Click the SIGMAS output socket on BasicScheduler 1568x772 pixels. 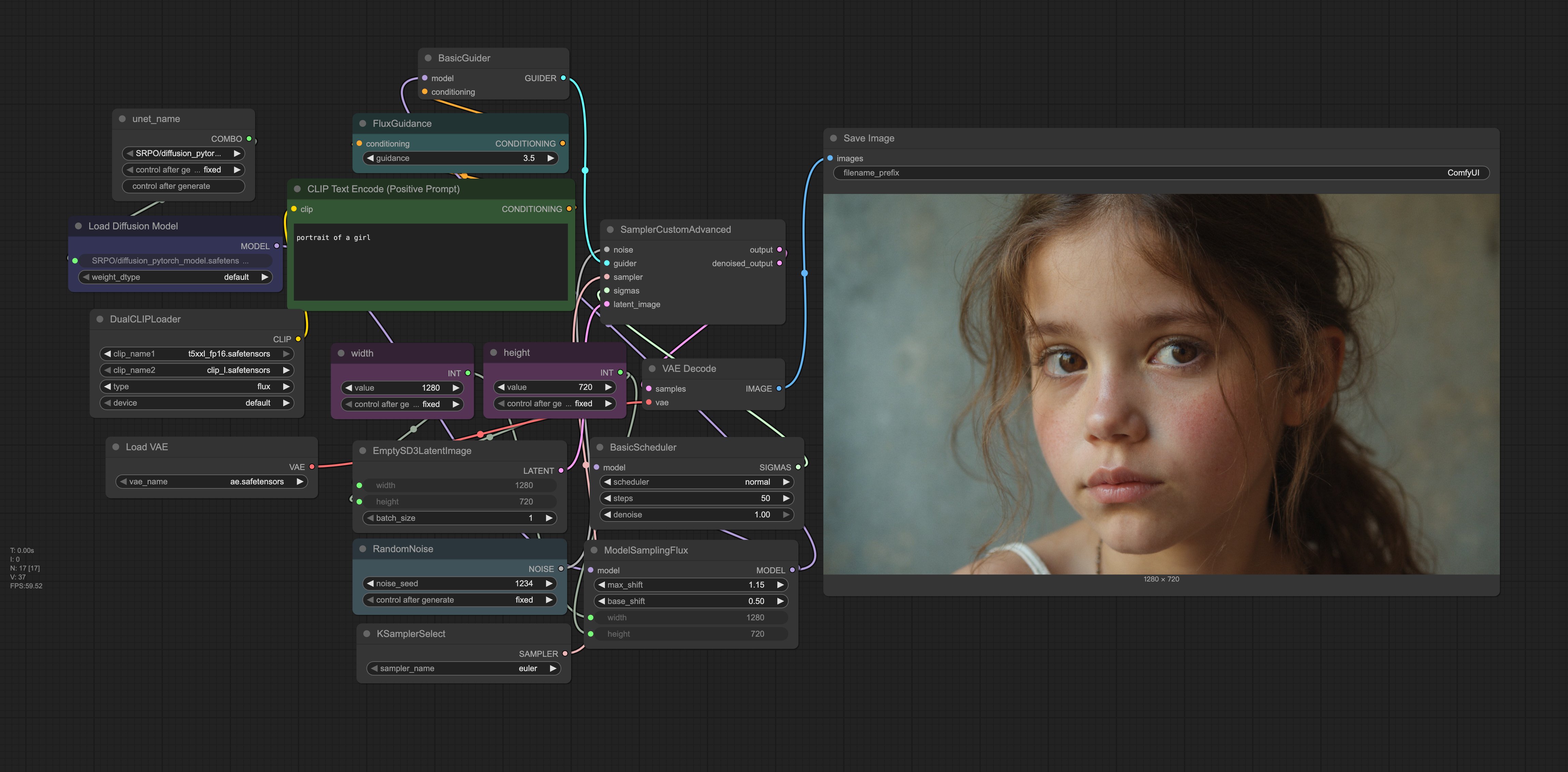pyautogui.click(x=798, y=467)
